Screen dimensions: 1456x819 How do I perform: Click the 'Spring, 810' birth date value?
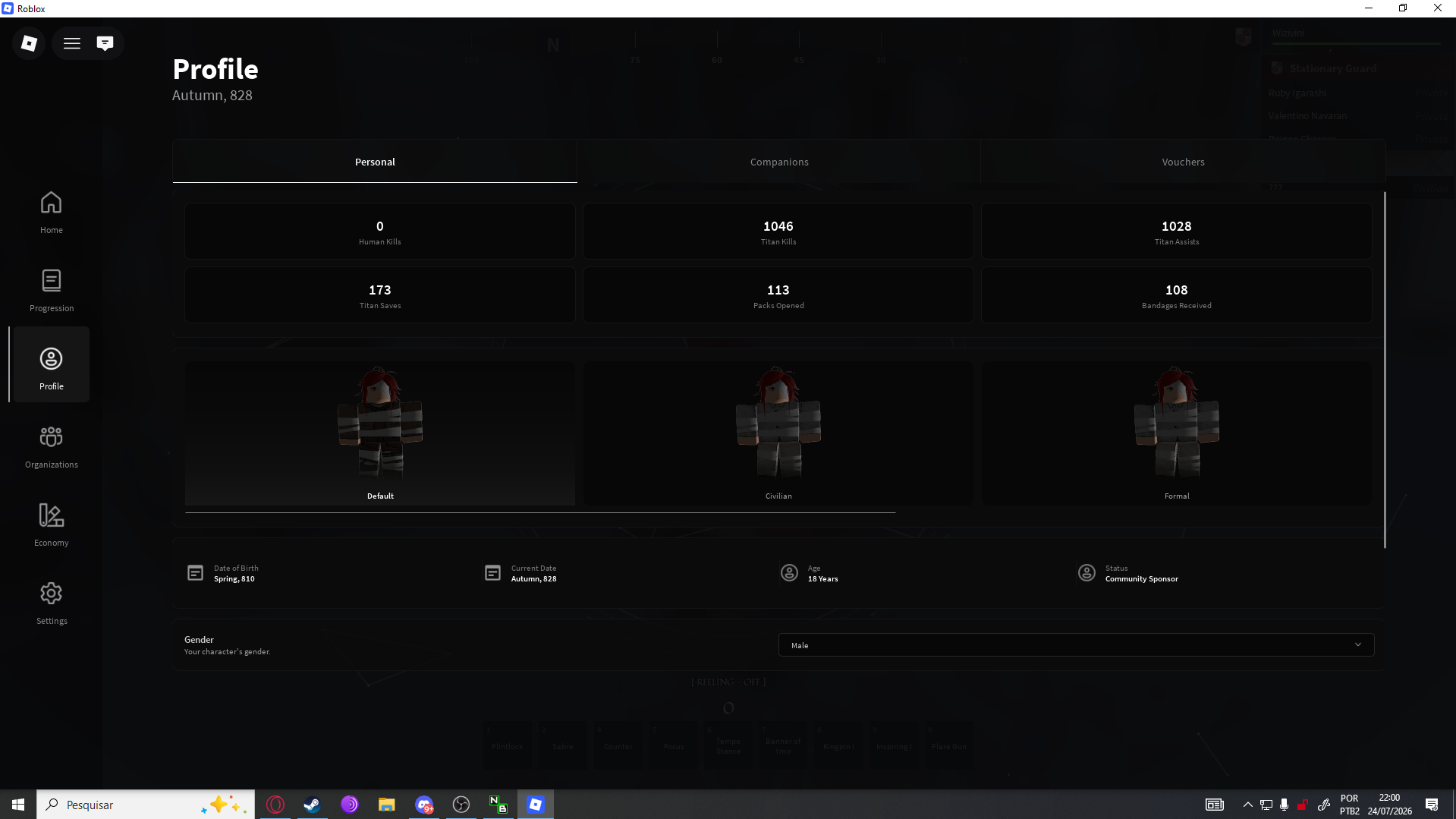234,579
